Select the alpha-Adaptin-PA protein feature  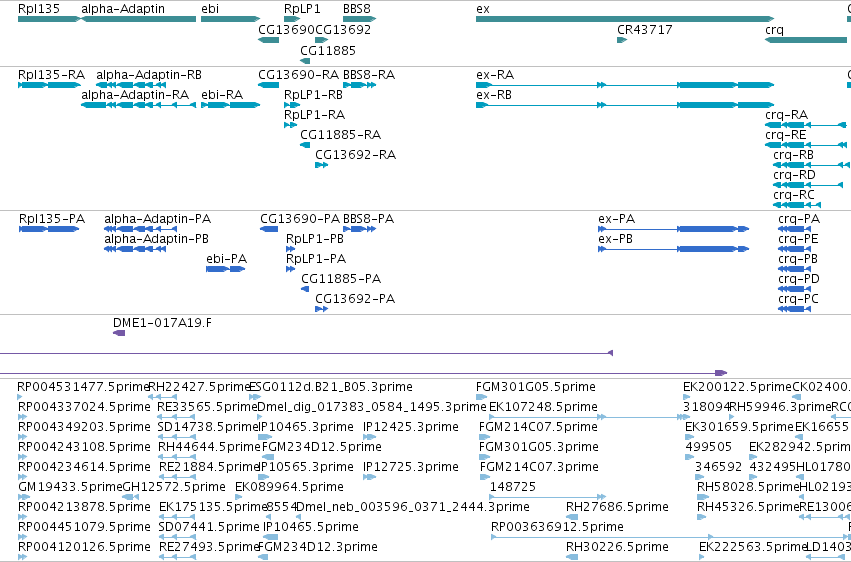(141, 229)
